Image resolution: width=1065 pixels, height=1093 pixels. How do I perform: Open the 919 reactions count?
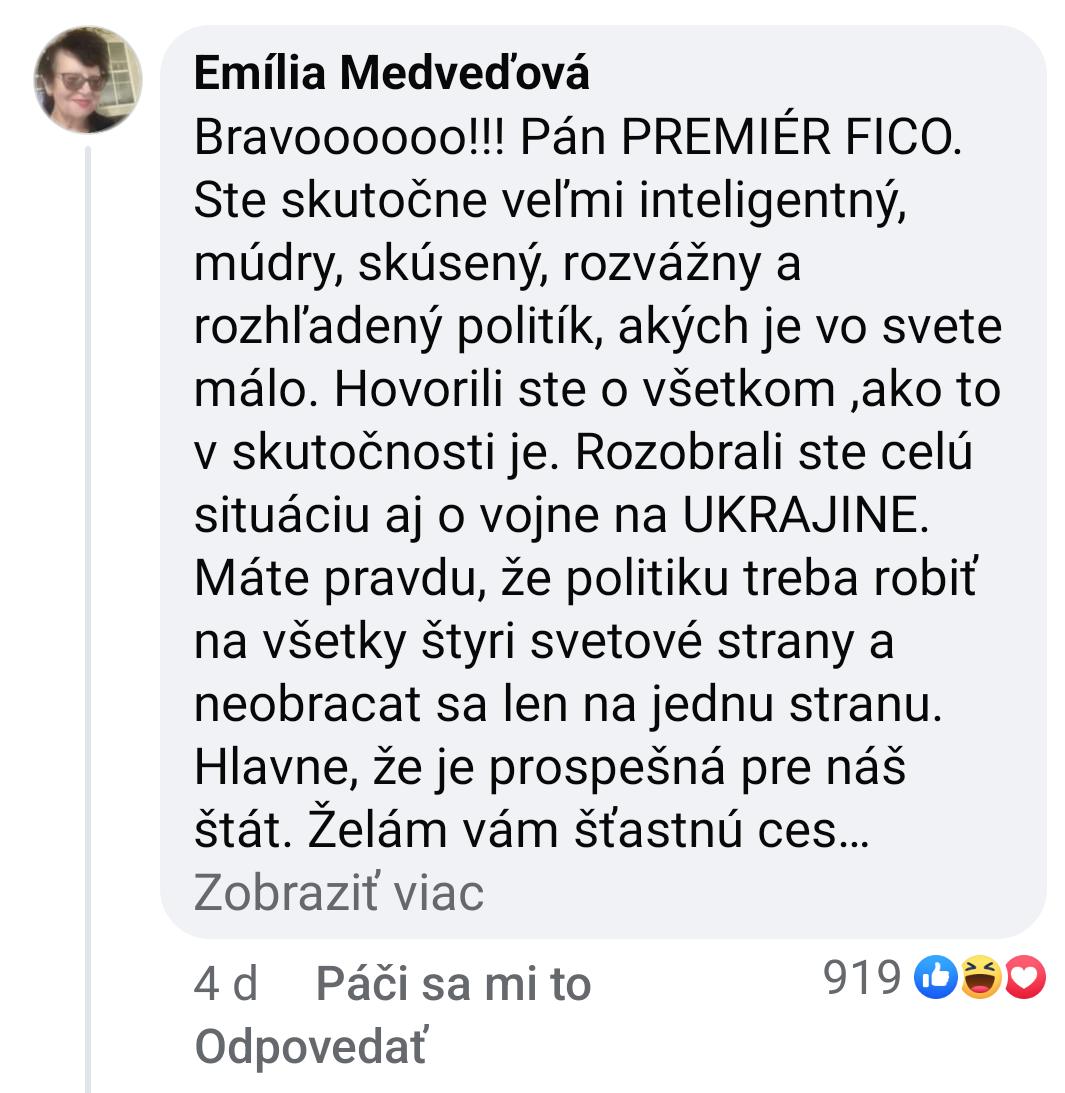pos(862,979)
